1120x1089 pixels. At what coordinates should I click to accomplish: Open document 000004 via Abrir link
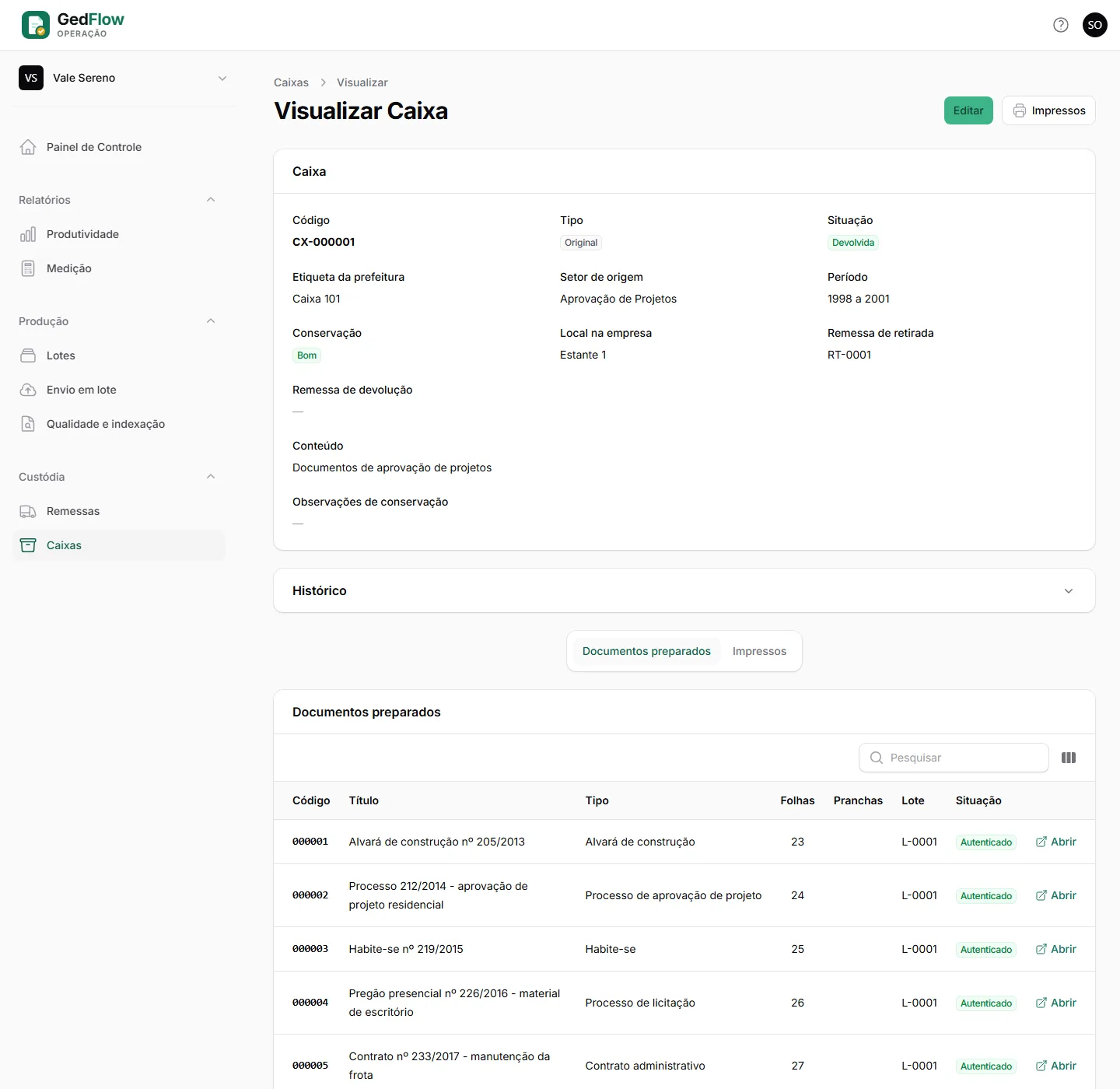1056,1003
